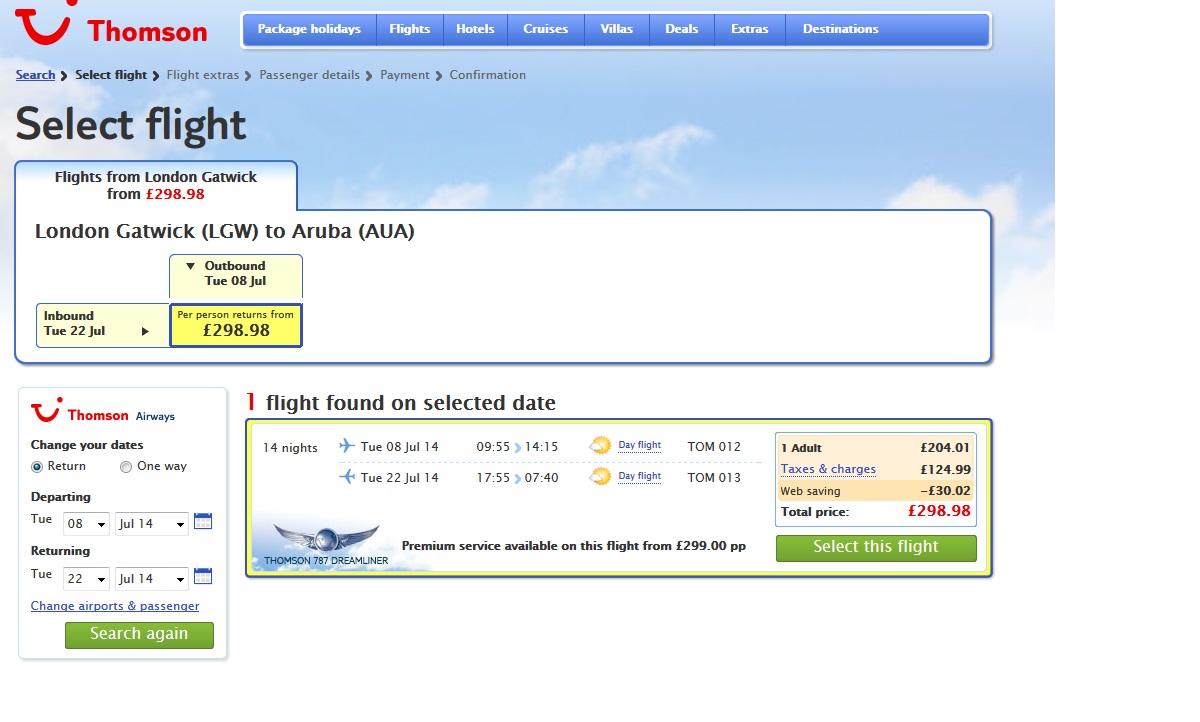Image resolution: width=1200 pixels, height=722 pixels.
Task: Click the 1 Adult £204.01 row
Action: coord(876,448)
